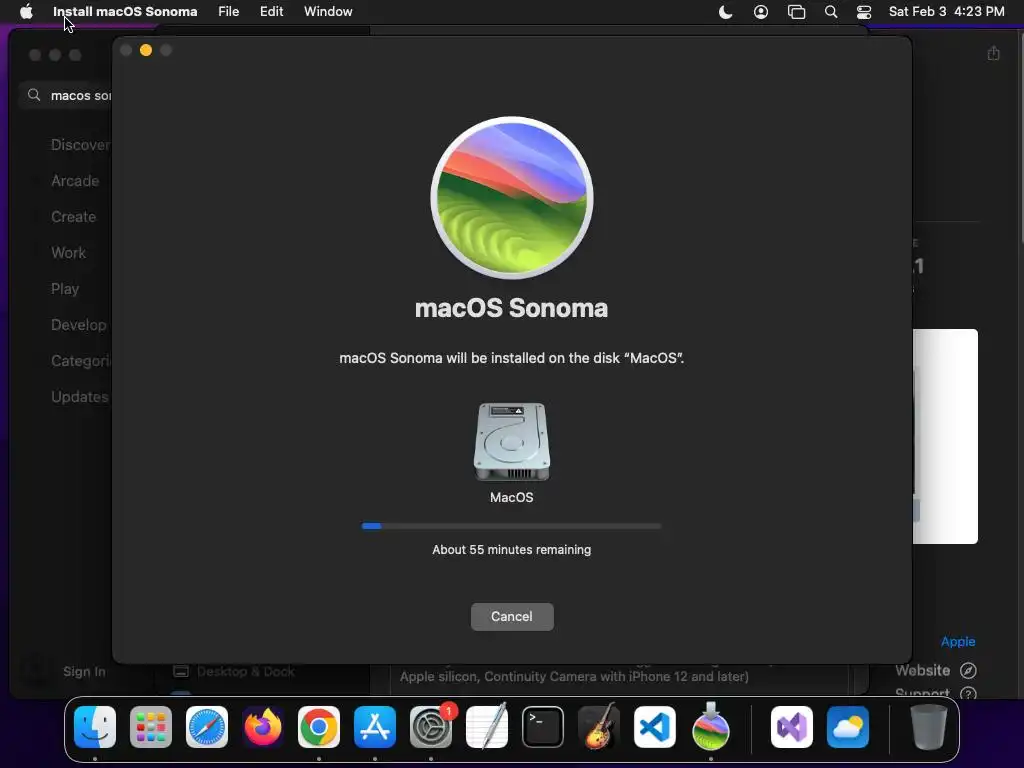The image size is (1024, 768).
Task: Open GarageBand from the Dock
Action: [x=599, y=727]
